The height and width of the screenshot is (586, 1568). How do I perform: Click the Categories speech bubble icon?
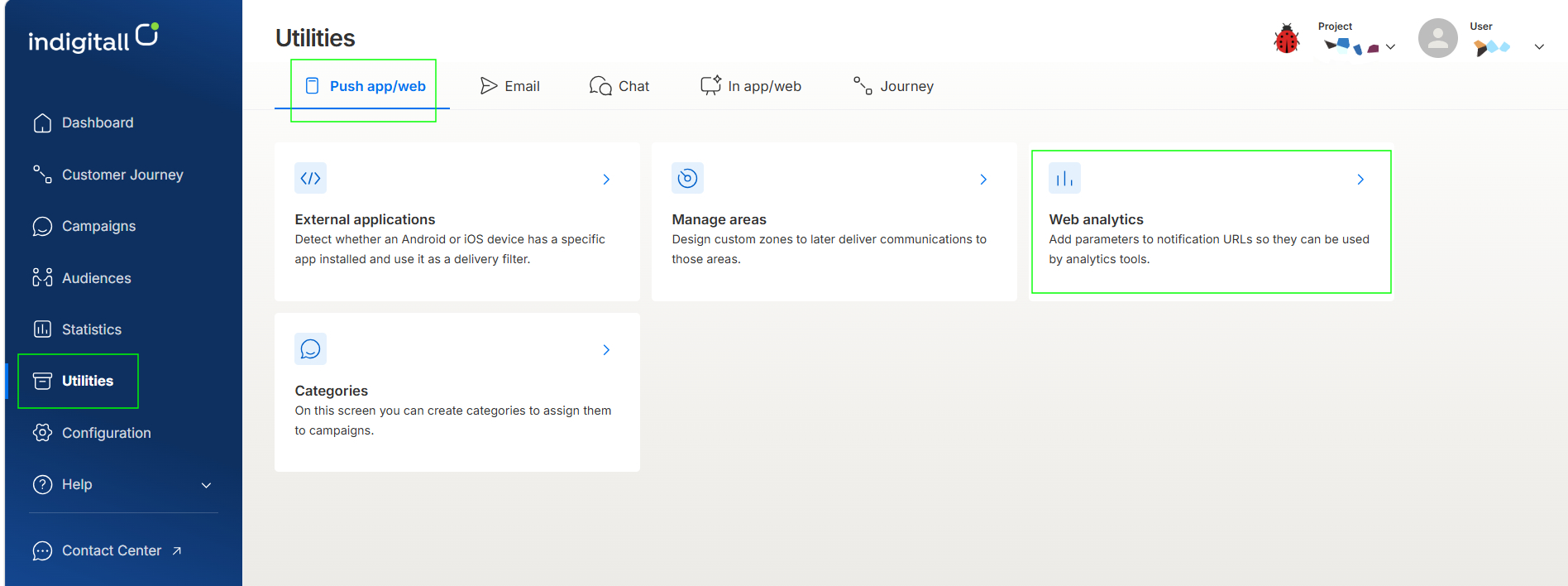tap(310, 349)
